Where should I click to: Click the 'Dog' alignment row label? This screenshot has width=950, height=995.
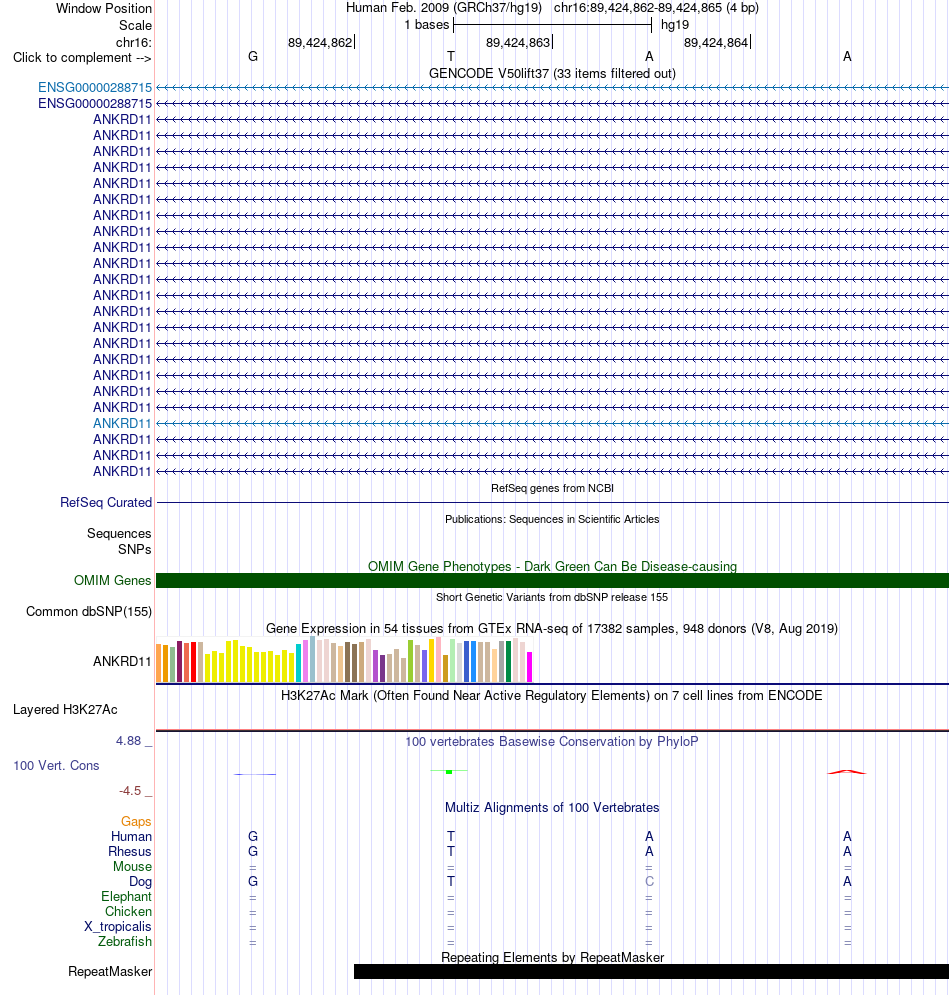click(x=140, y=881)
